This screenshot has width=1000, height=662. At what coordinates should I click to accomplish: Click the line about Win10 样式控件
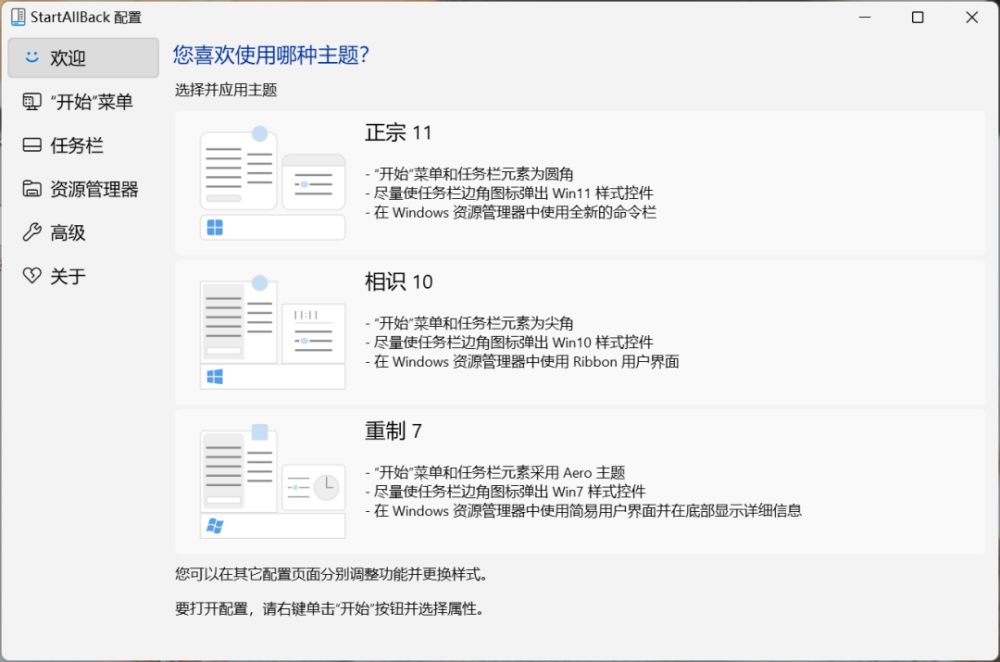pos(509,342)
